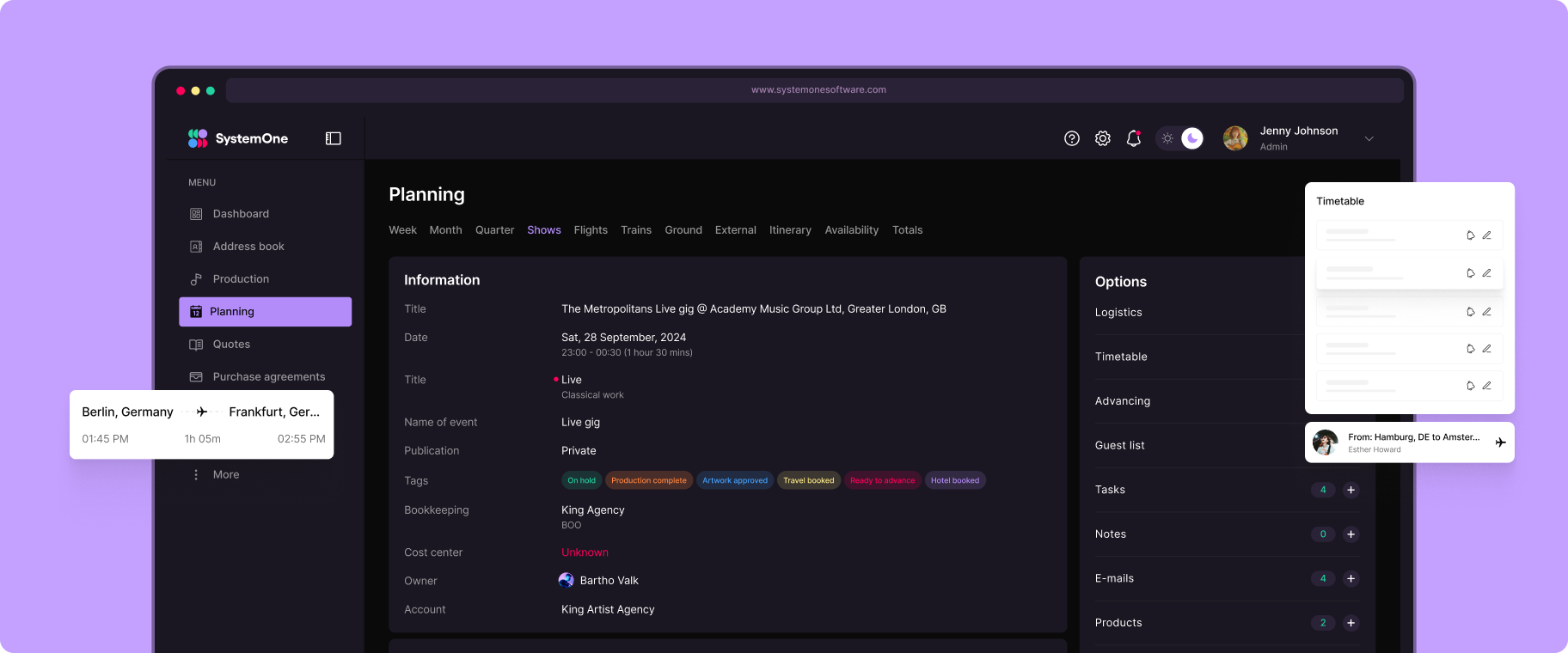
Task: Click the Unknown cost center link
Action: tap(585, 552)
